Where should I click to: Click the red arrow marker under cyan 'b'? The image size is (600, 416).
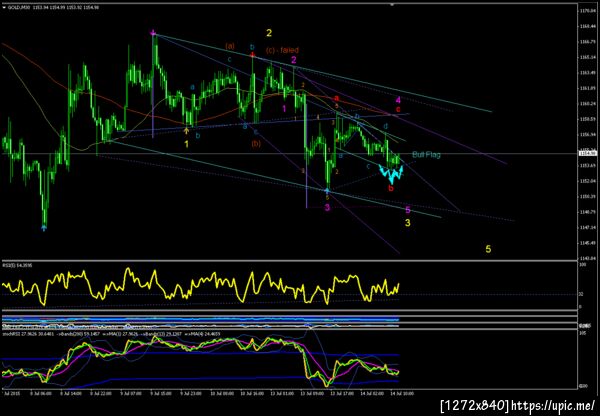252,55
